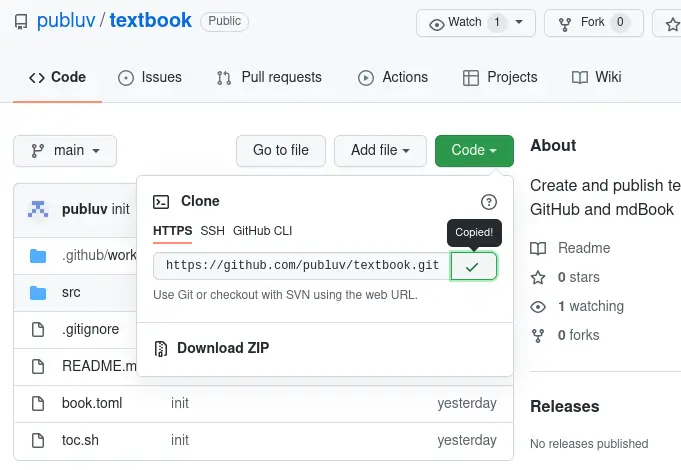Open the toc.sh file
The image size is (681, 470).
pyautogui.click(x=80, y=440)
